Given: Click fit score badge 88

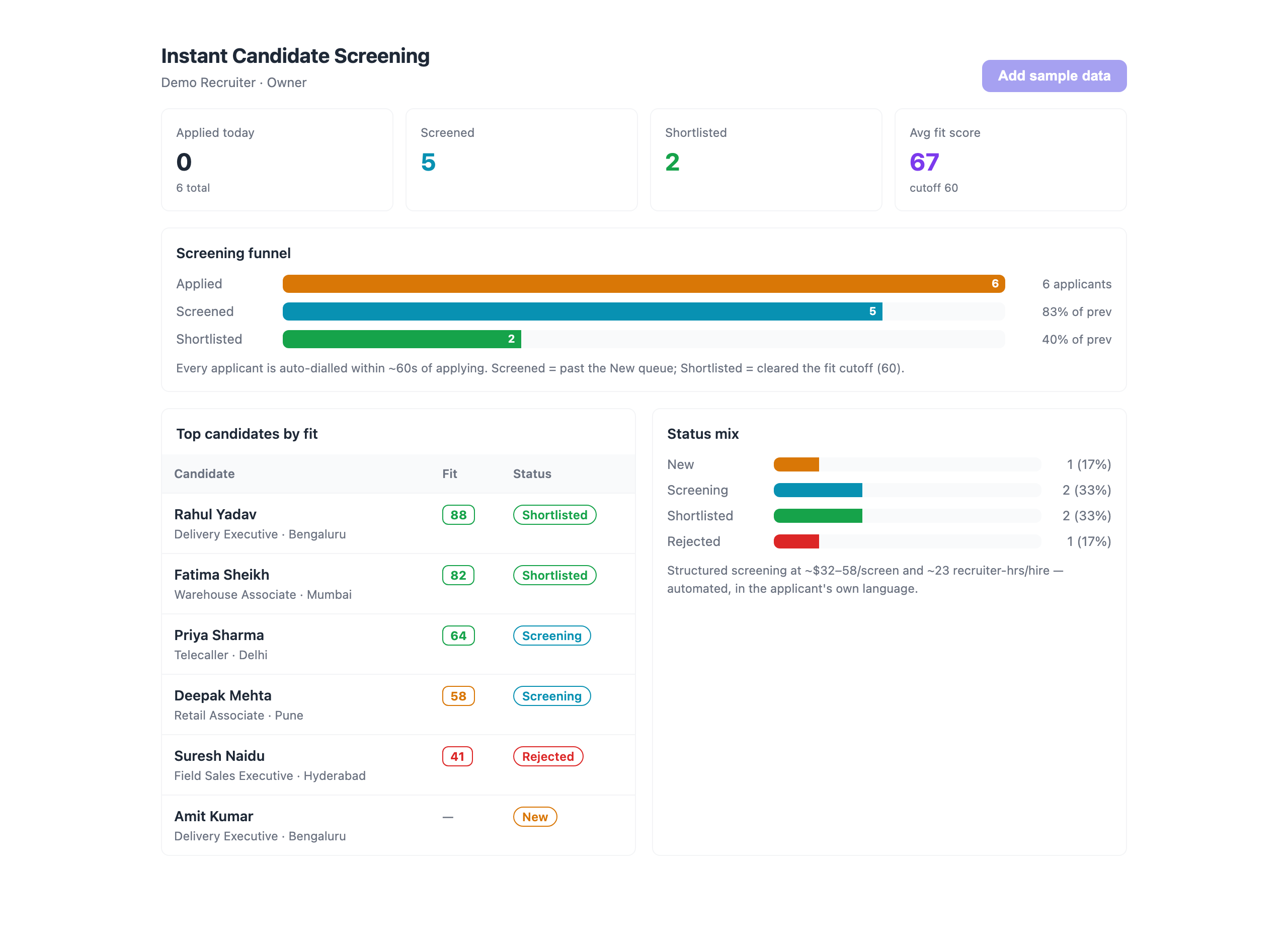Looking at the screenshot, I should click(458, 515).
